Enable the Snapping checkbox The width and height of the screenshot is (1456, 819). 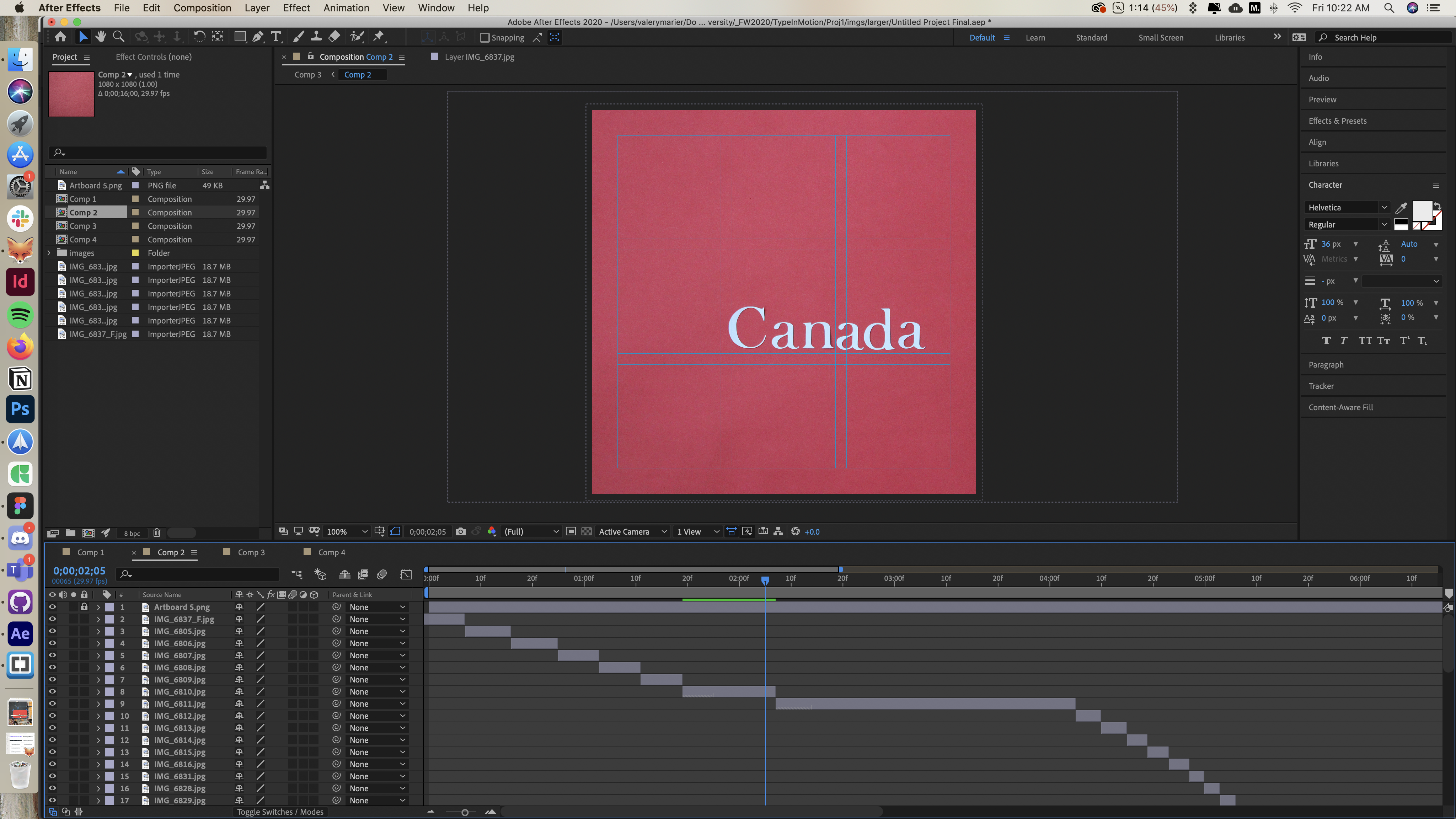pos(485,38)
